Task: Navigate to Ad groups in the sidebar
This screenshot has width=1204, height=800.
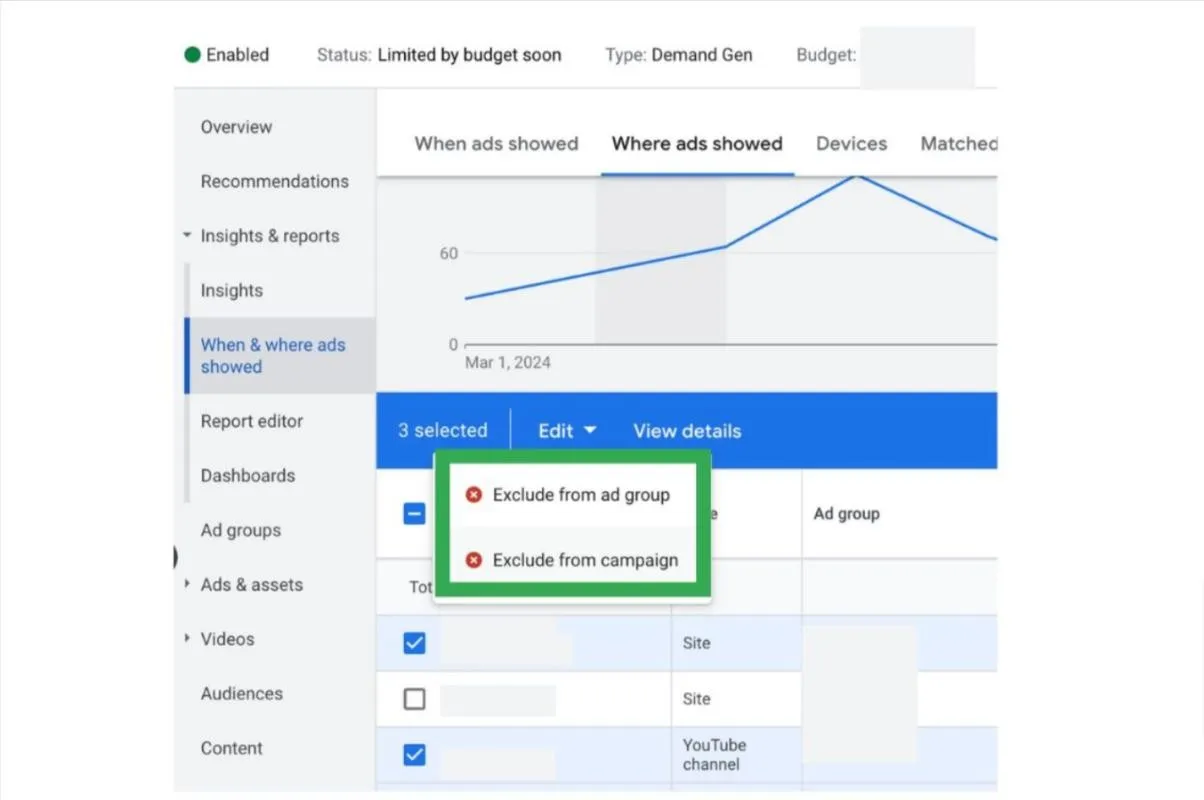Action: pyautogui.click(x=241, y=530)
